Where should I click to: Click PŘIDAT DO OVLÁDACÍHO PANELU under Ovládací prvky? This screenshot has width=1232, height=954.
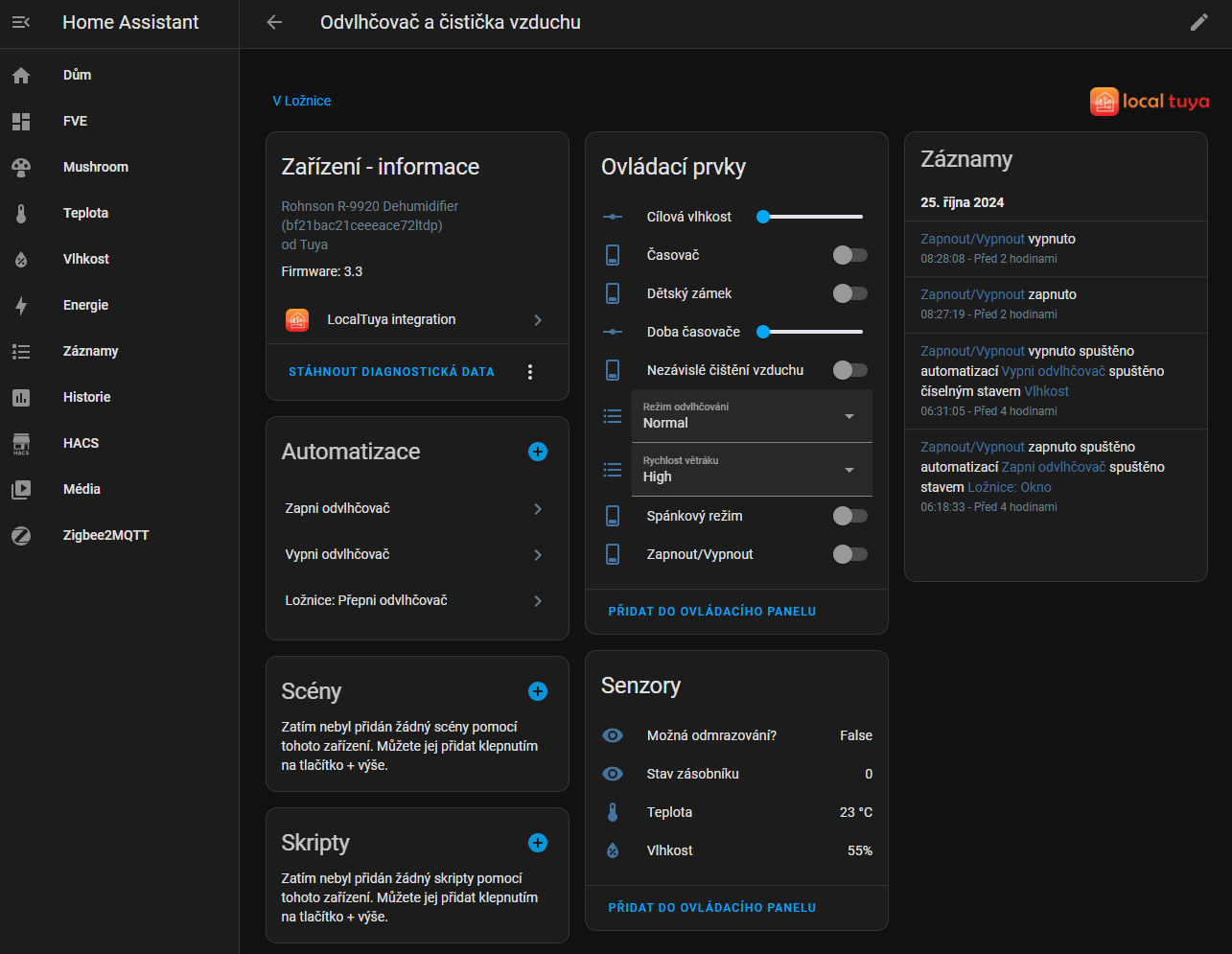pos(712,611)
